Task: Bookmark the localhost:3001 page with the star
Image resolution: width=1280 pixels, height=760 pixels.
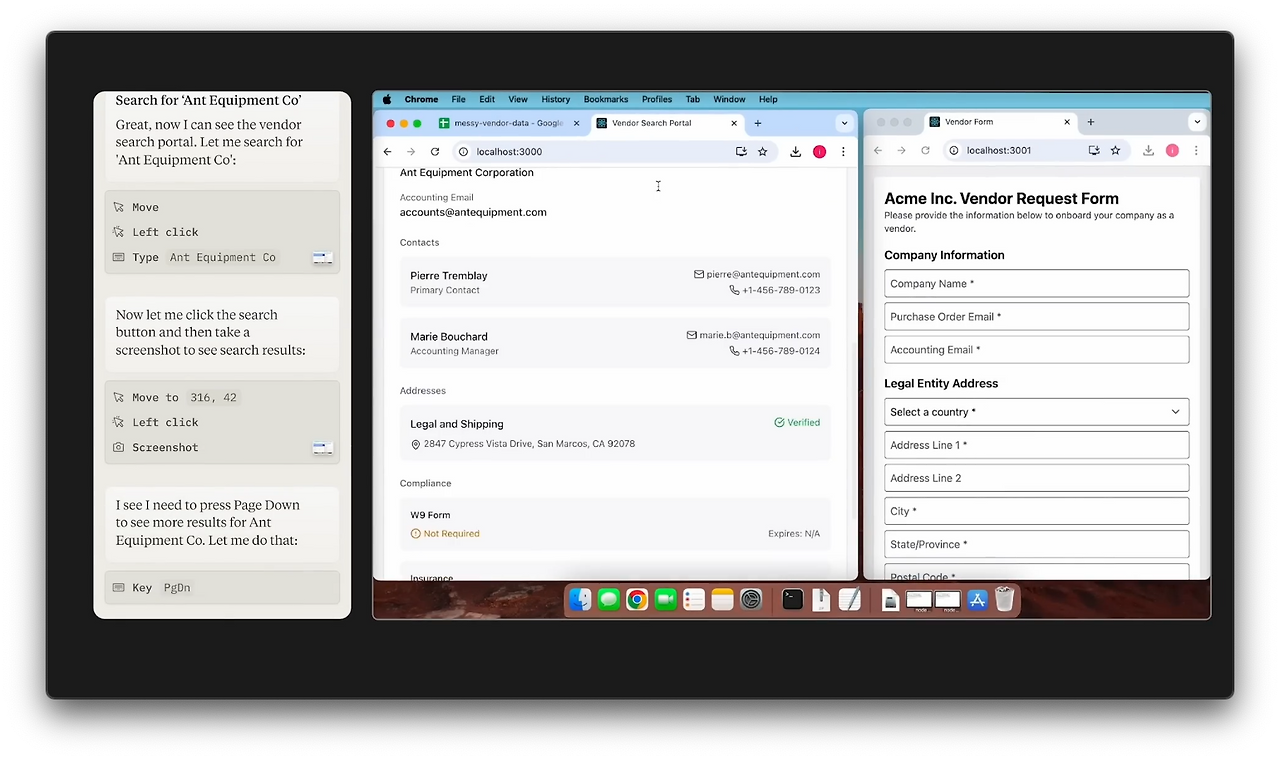Action: [x=1116, y=151]
